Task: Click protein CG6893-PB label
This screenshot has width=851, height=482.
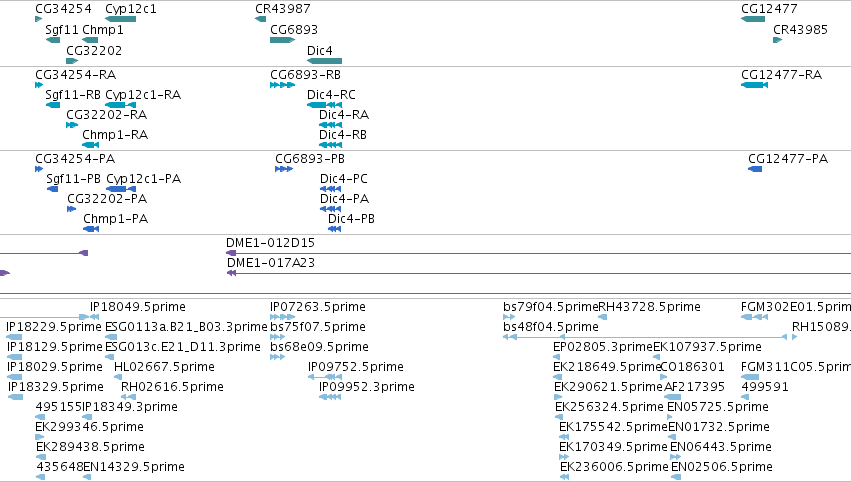Action: point(310,158)
